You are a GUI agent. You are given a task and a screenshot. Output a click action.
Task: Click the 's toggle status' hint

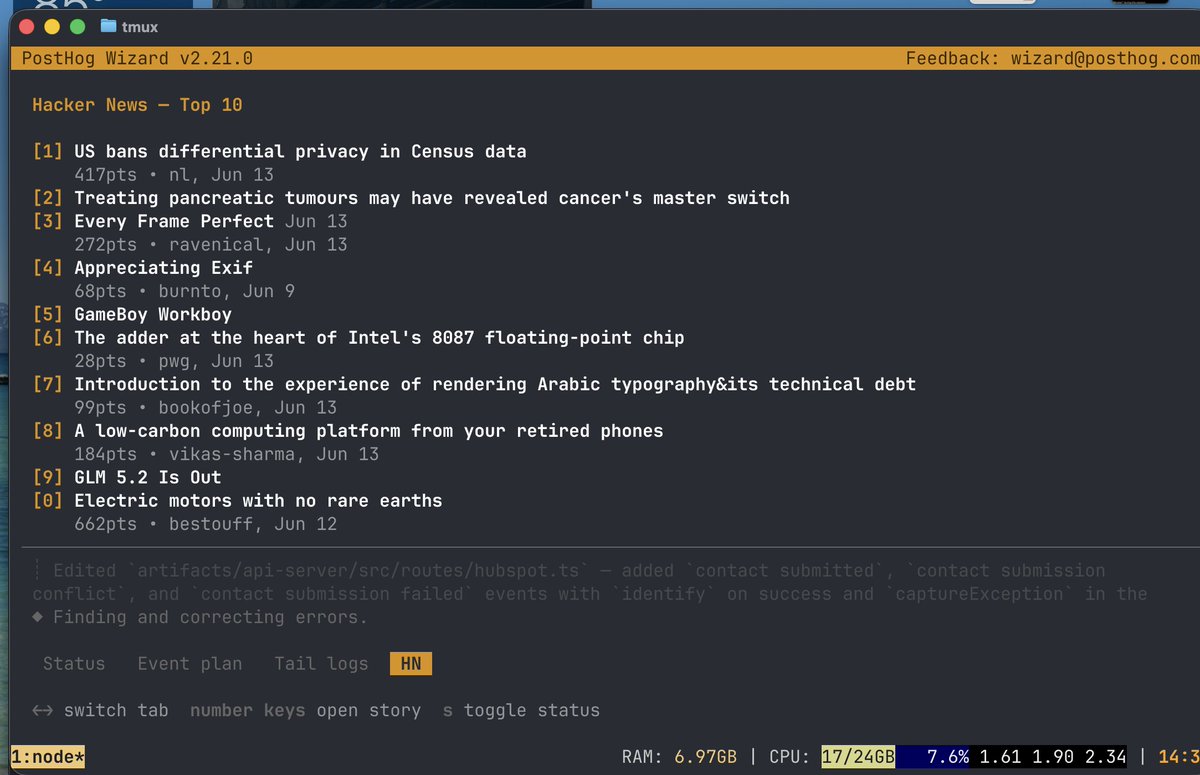click(x=521, y=711)
